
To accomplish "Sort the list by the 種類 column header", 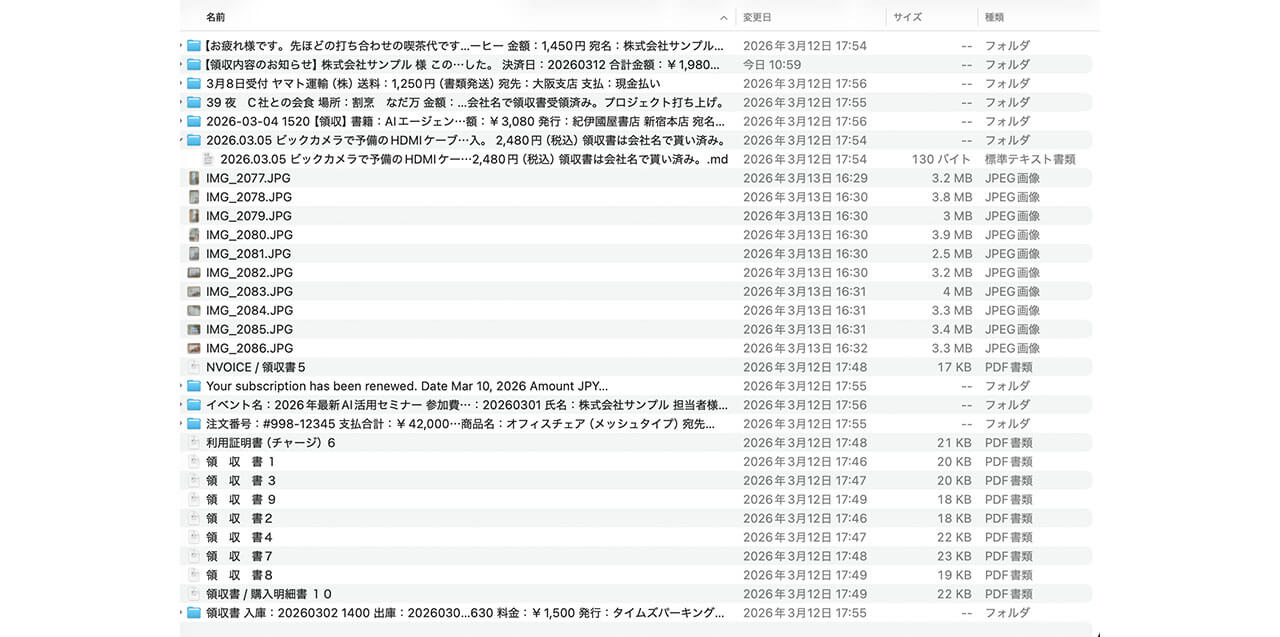I will point(994,18).
